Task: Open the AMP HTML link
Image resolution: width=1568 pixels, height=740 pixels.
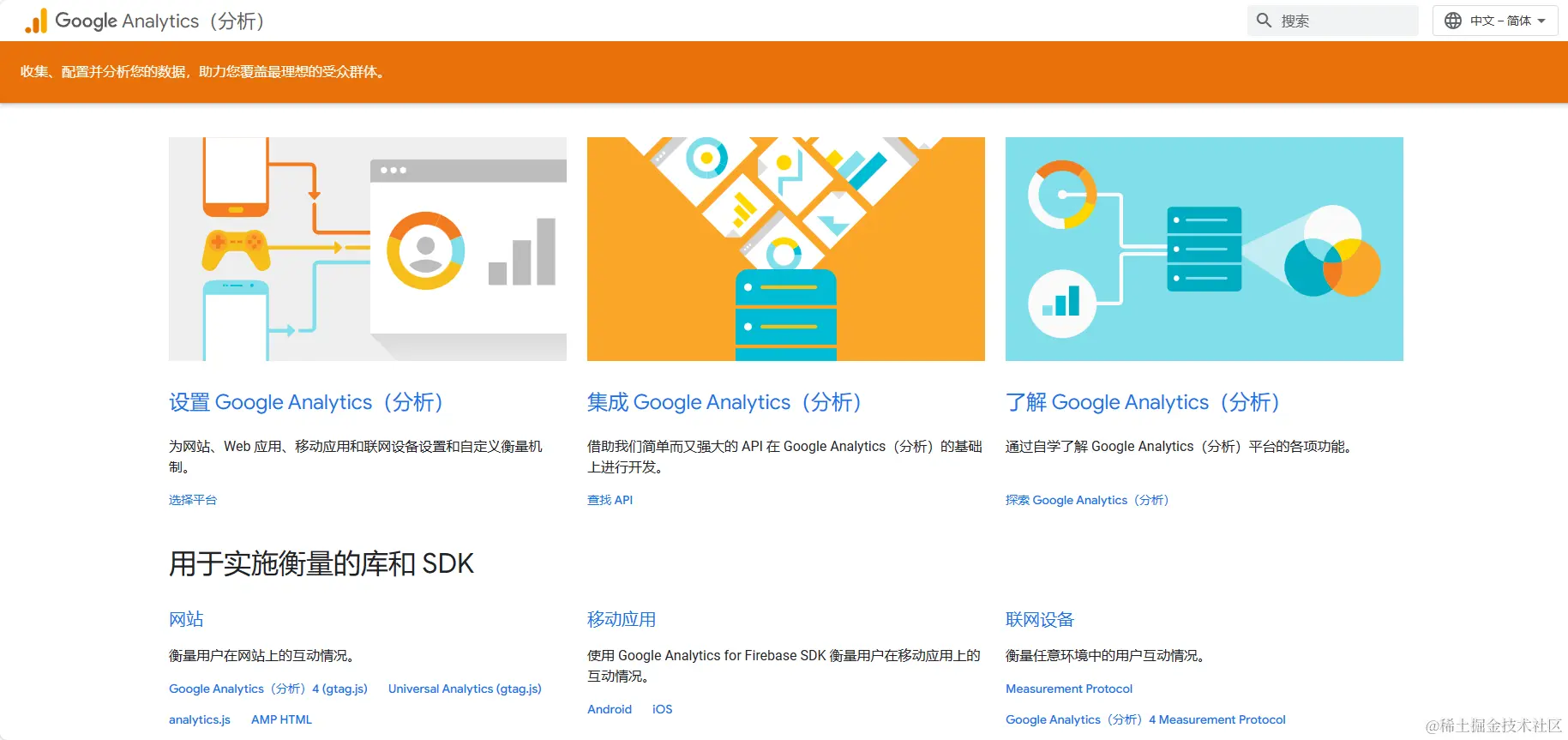Action: tap(281, 719)
